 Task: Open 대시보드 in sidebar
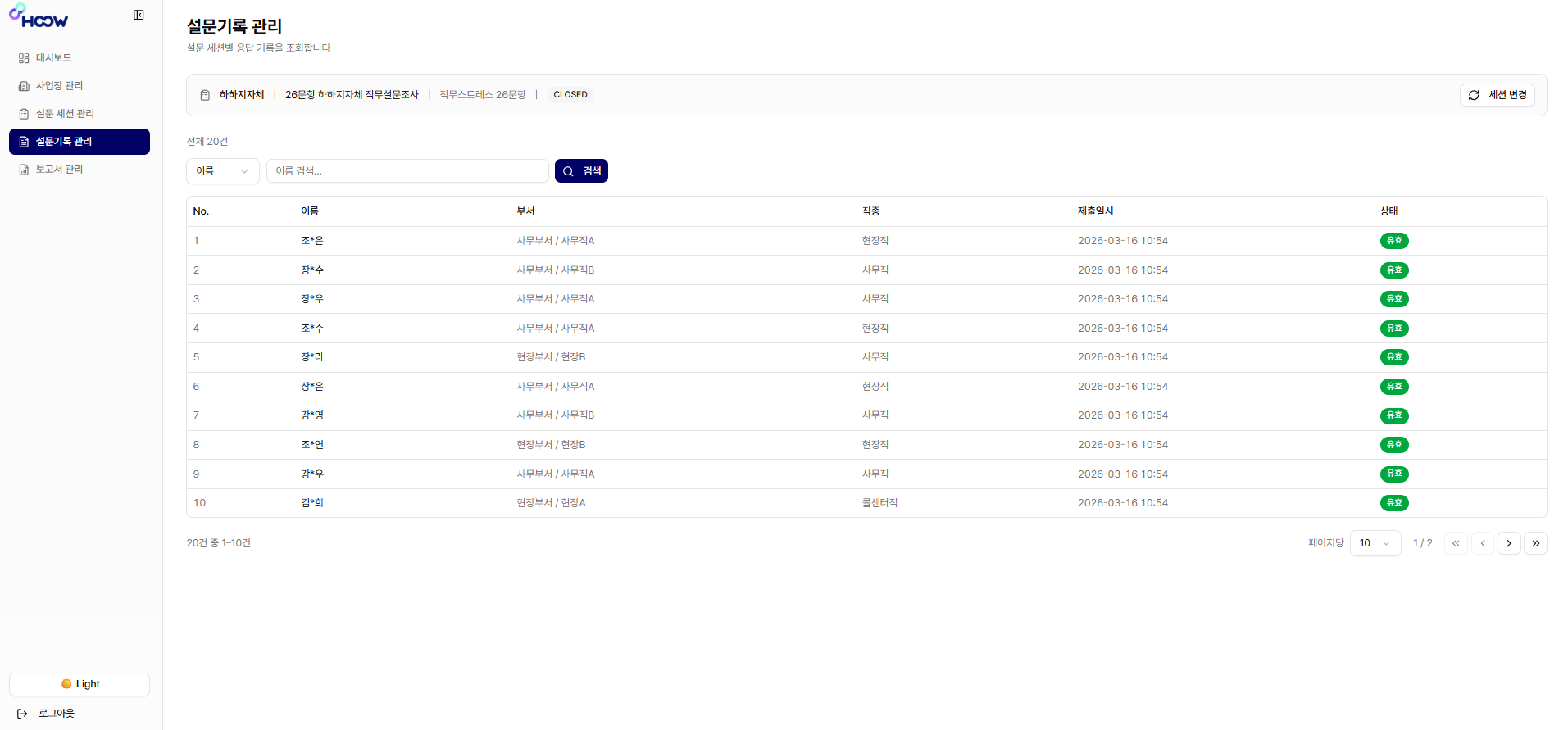[80, 58]
